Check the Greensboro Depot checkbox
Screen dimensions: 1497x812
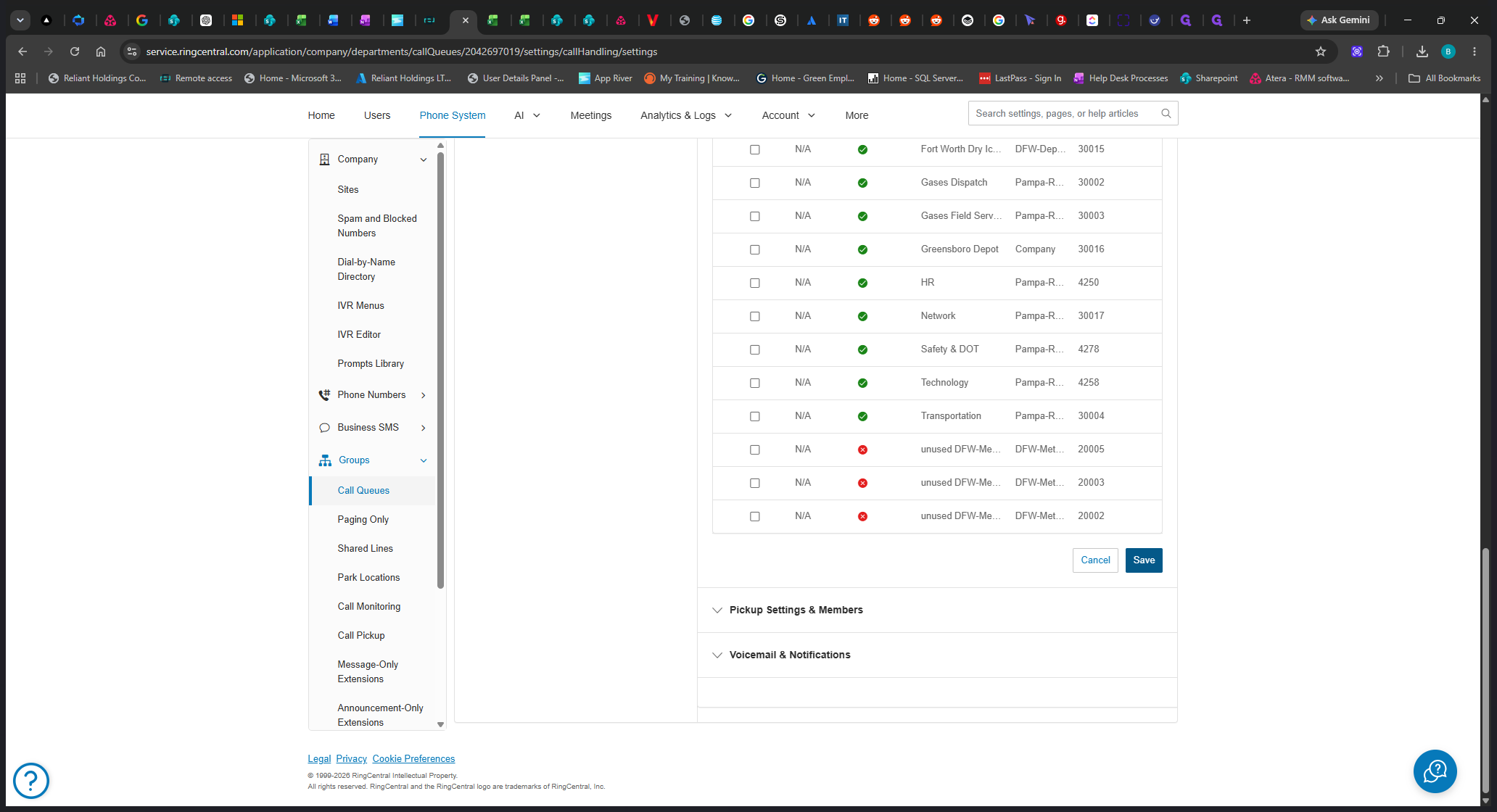(755, 249)
